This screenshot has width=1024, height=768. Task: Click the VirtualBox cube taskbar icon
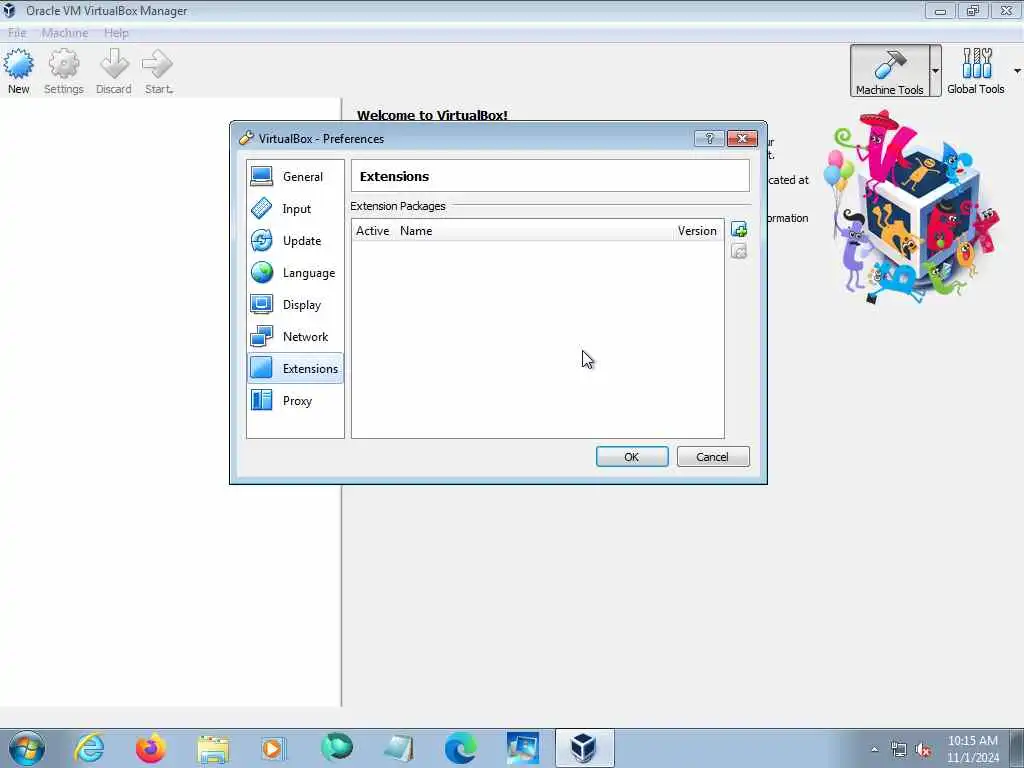pyautogui.click(x=584, y=748)
